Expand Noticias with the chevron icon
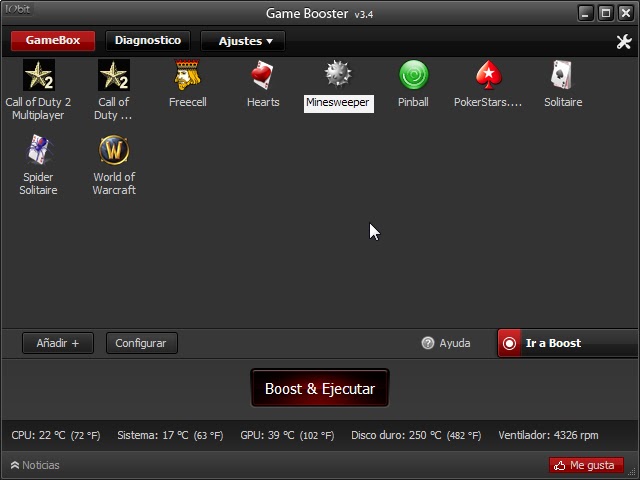The height and width of the screenshot is (480, 640). (x=15, y=465)
